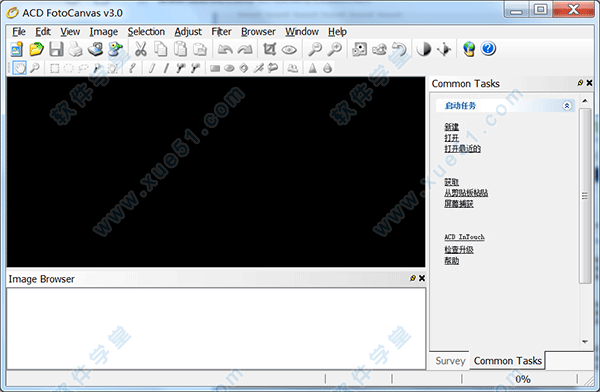Click the 帮助 link in Common Tasks
Image resolution: width=600 pixels, height=392 pixels.
tap(452, 261)
